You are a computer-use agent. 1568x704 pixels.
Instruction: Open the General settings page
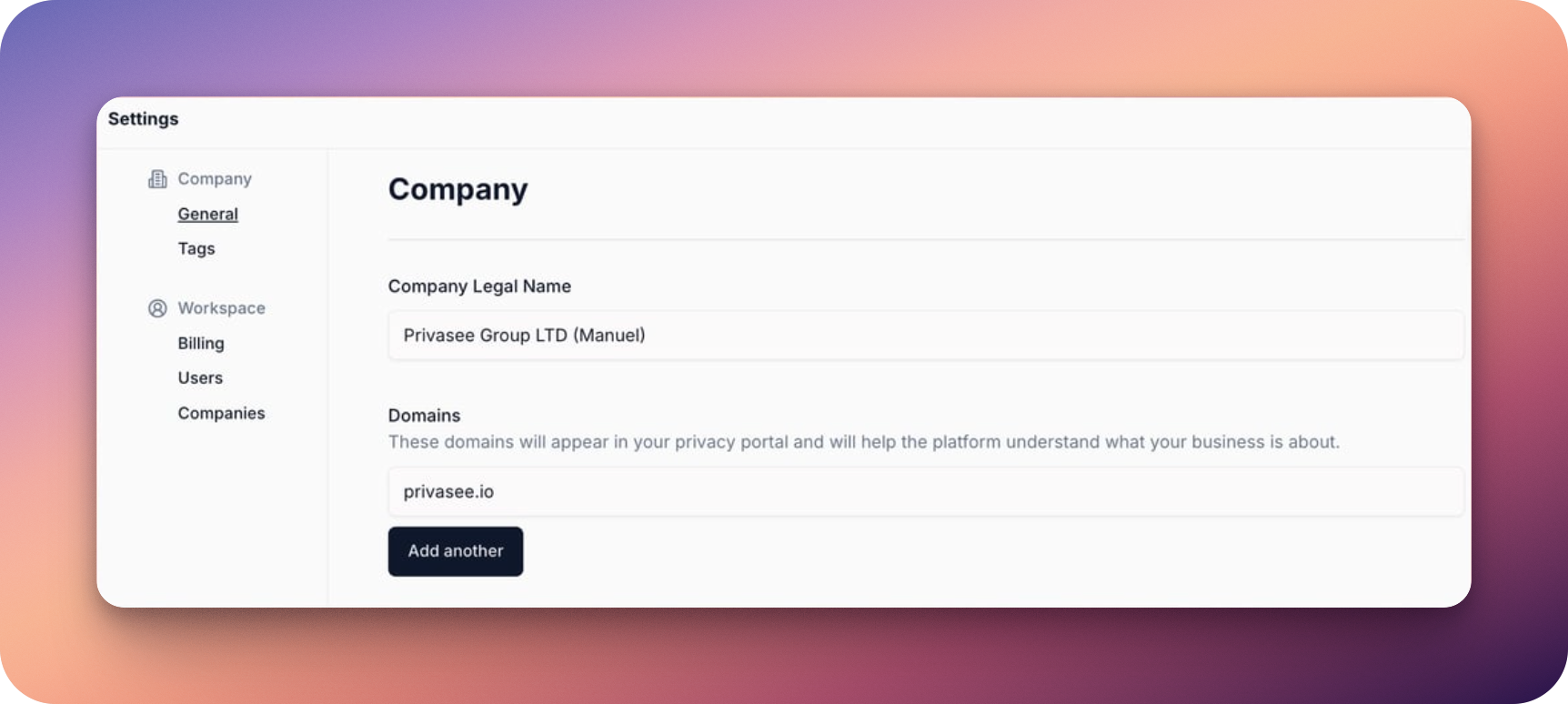point(208,214)
